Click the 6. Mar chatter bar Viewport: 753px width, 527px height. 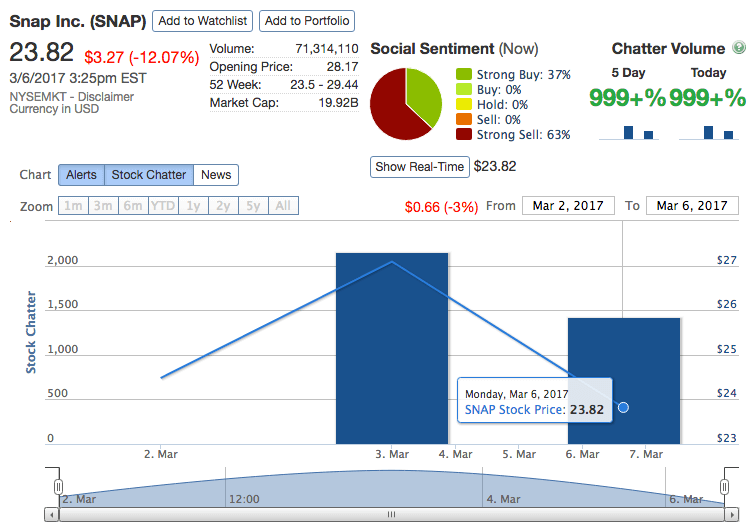[x=624, y=381]
